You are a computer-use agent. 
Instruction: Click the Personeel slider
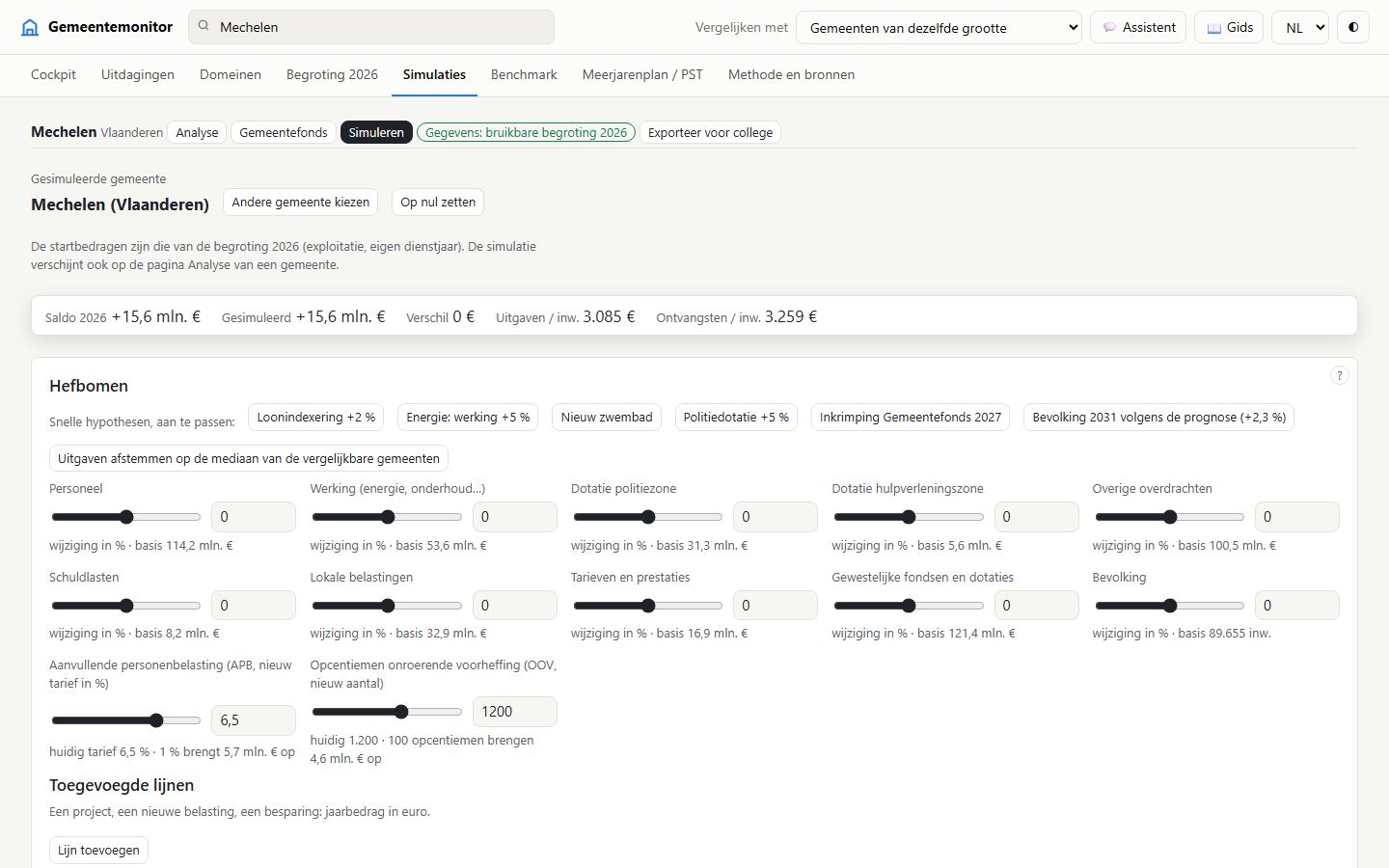click(x=125, y=517)
